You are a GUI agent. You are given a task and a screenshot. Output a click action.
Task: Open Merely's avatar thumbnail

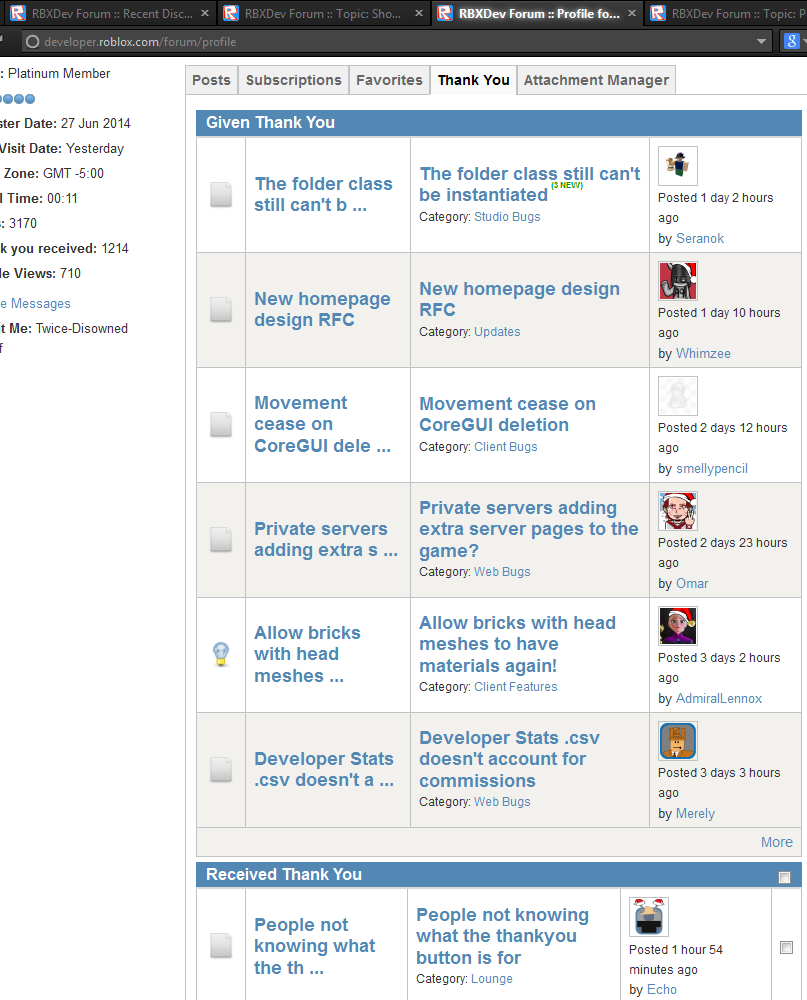click(x=677, y=740)
